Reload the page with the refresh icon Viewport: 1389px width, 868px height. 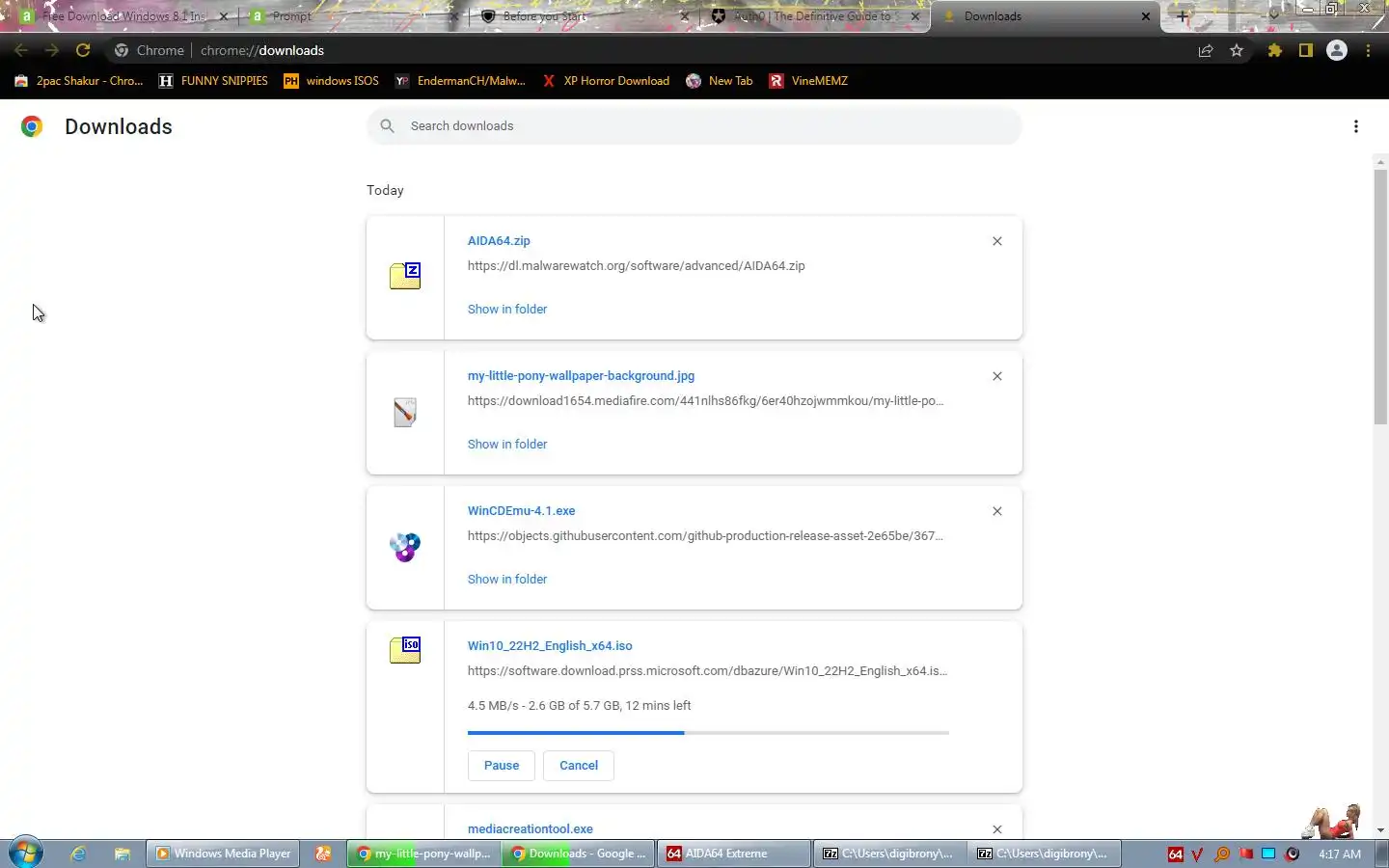pyautogui.click(x=83, y=50)
